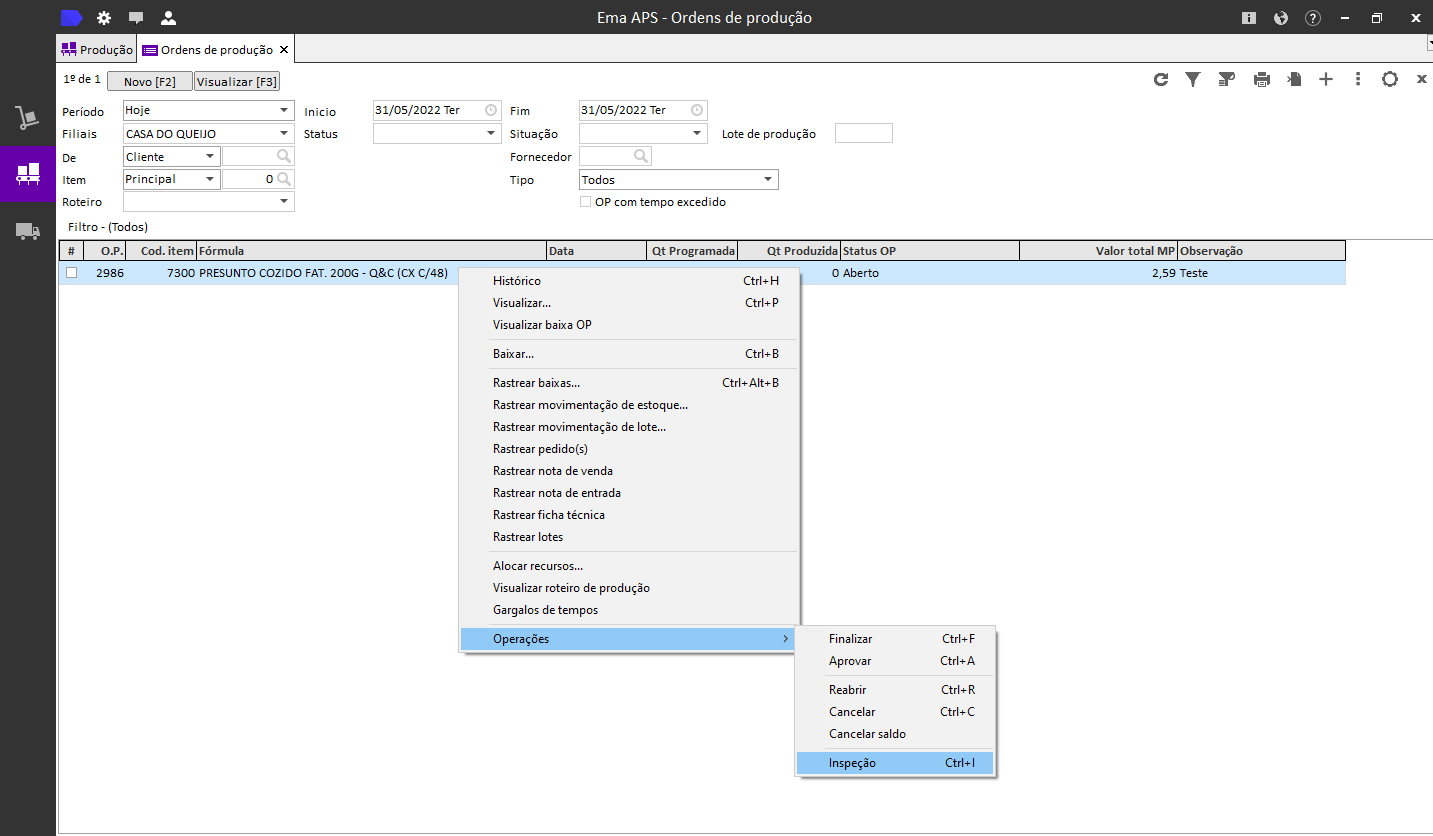Open the Filiais dropdown CASA DO QUEIJO
This screenshot has height=836, width=1433.
[x=285, y=134]
